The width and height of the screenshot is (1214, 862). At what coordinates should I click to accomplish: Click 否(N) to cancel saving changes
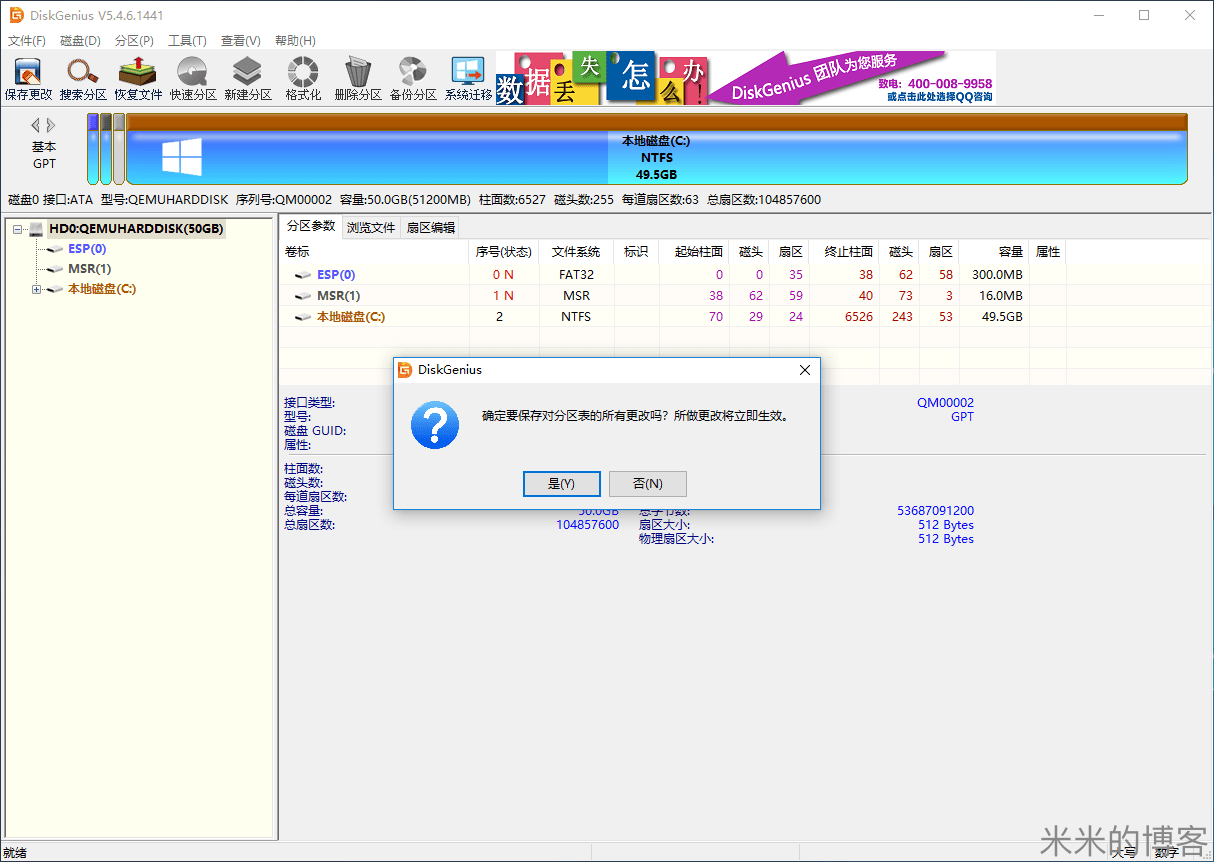(647, 483)
